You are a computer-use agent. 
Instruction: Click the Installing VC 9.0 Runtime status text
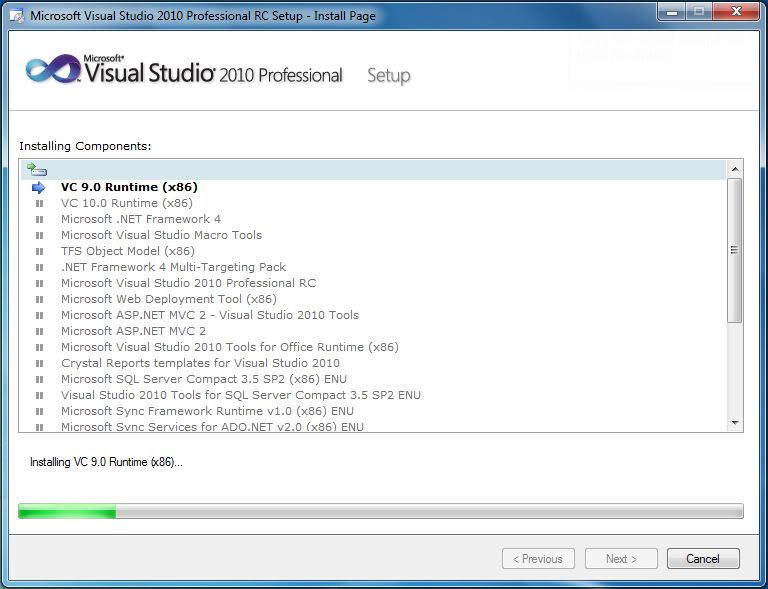[x=106, y=462]
